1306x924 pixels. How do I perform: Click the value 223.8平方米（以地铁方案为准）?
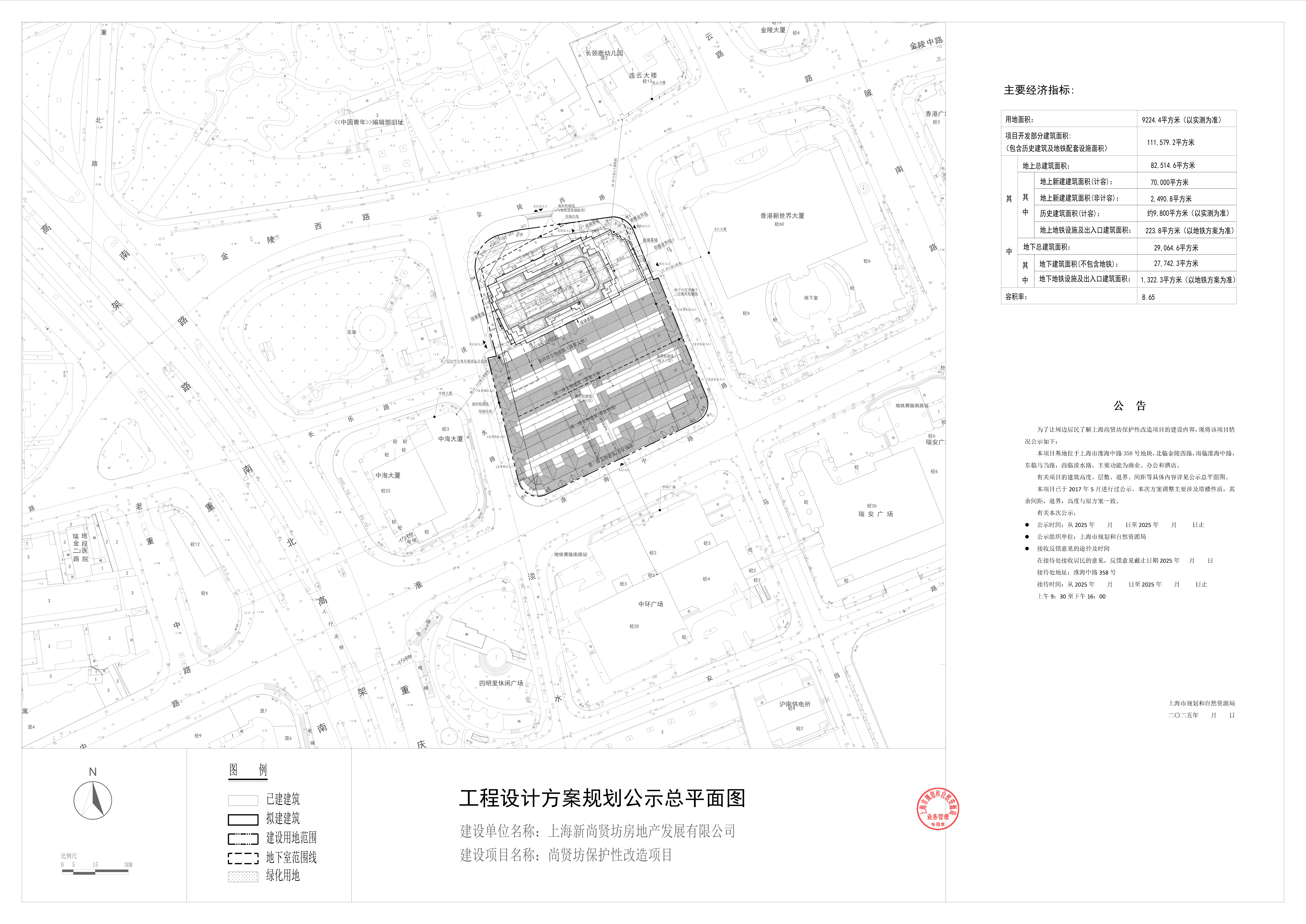tap(1190, 230)
